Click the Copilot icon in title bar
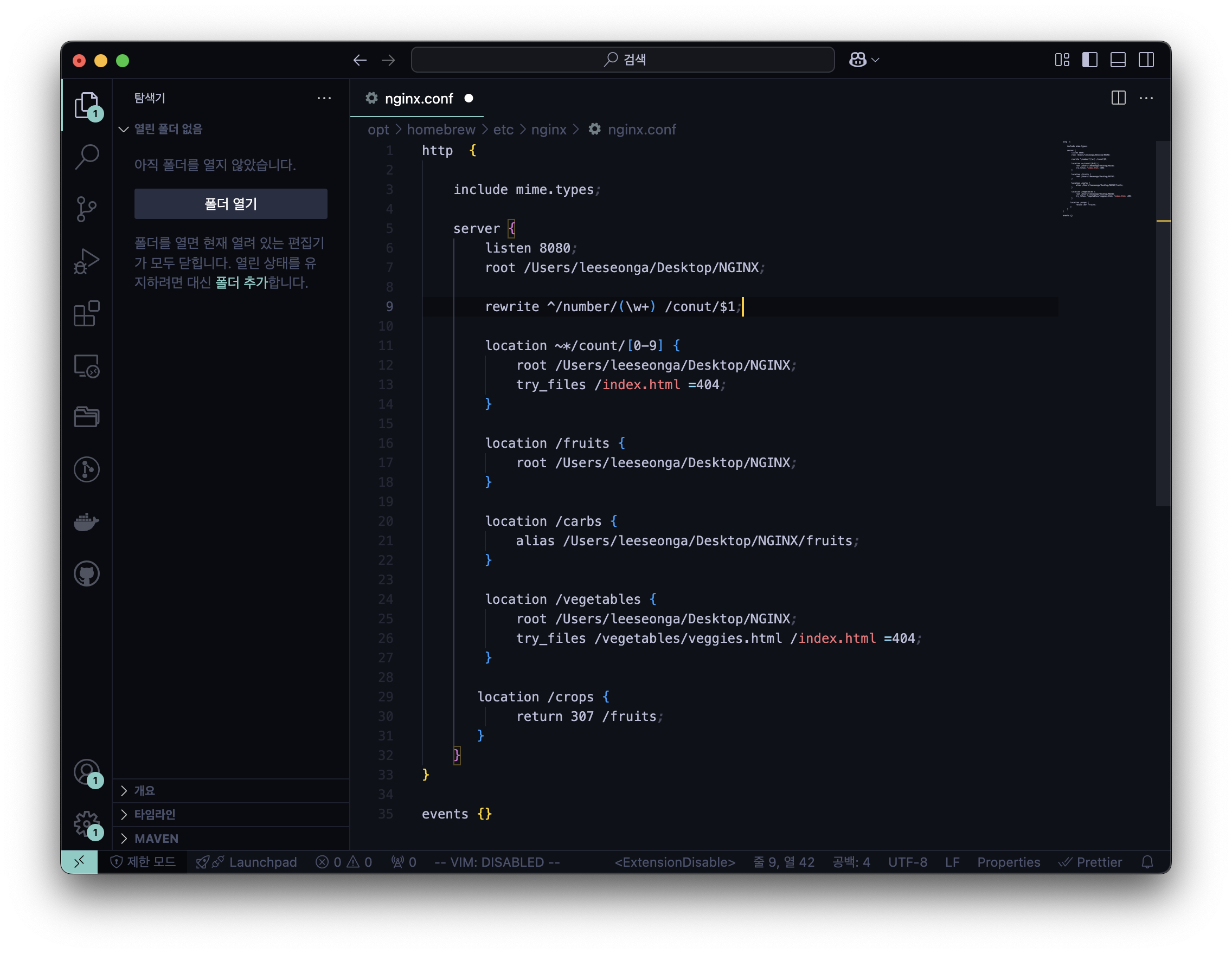1232x954 pixels. [857, 60]
